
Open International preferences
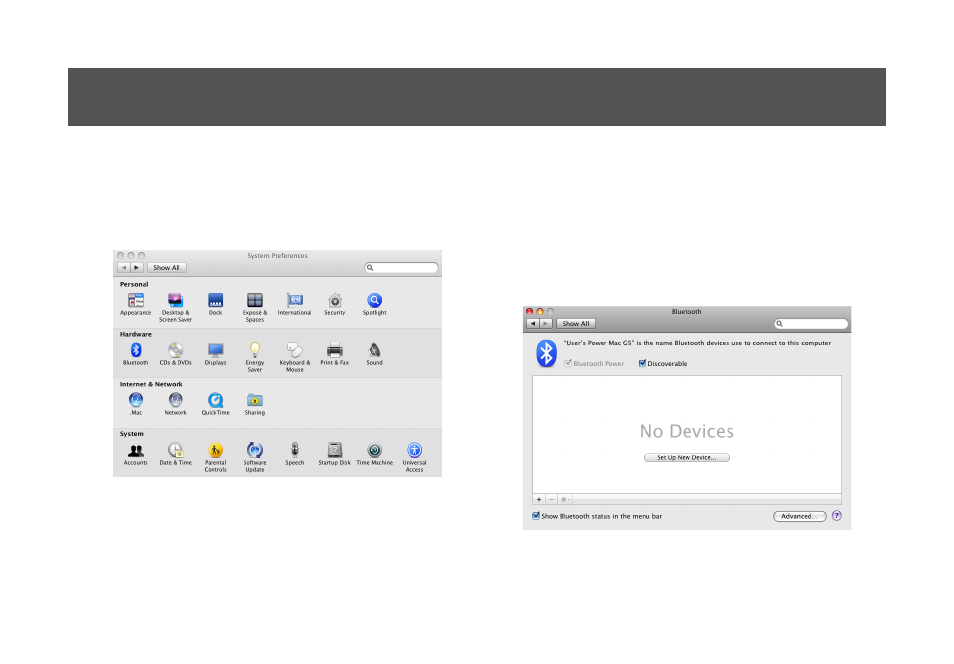point(294,304)
